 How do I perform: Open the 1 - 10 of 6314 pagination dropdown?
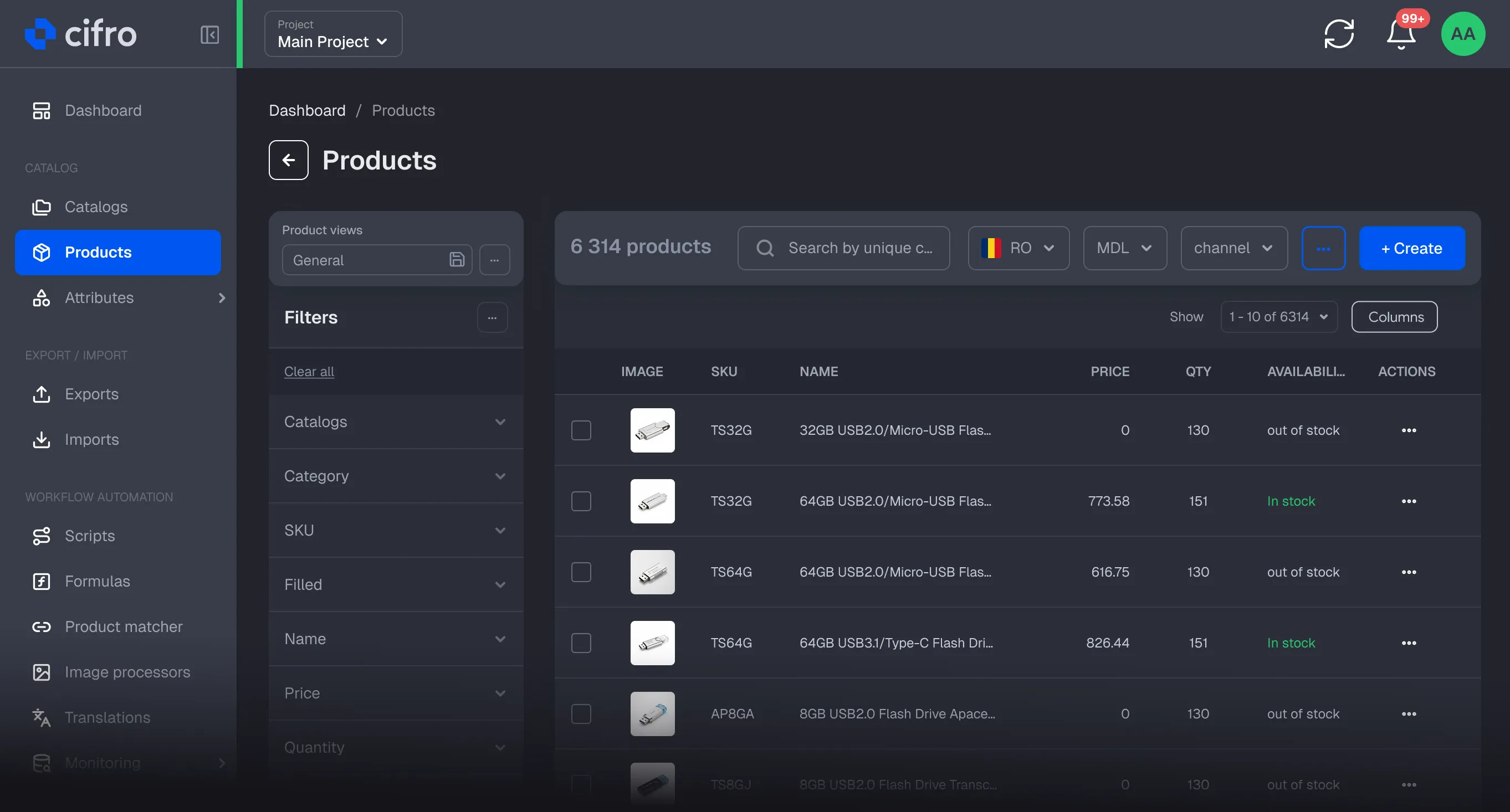tap(1278, 317)
